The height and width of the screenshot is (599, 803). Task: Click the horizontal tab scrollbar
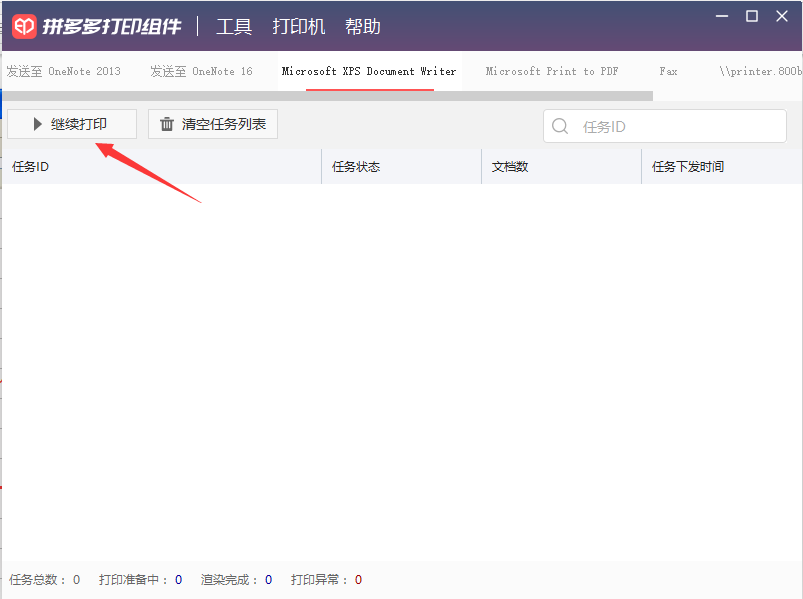pos(328,96)
